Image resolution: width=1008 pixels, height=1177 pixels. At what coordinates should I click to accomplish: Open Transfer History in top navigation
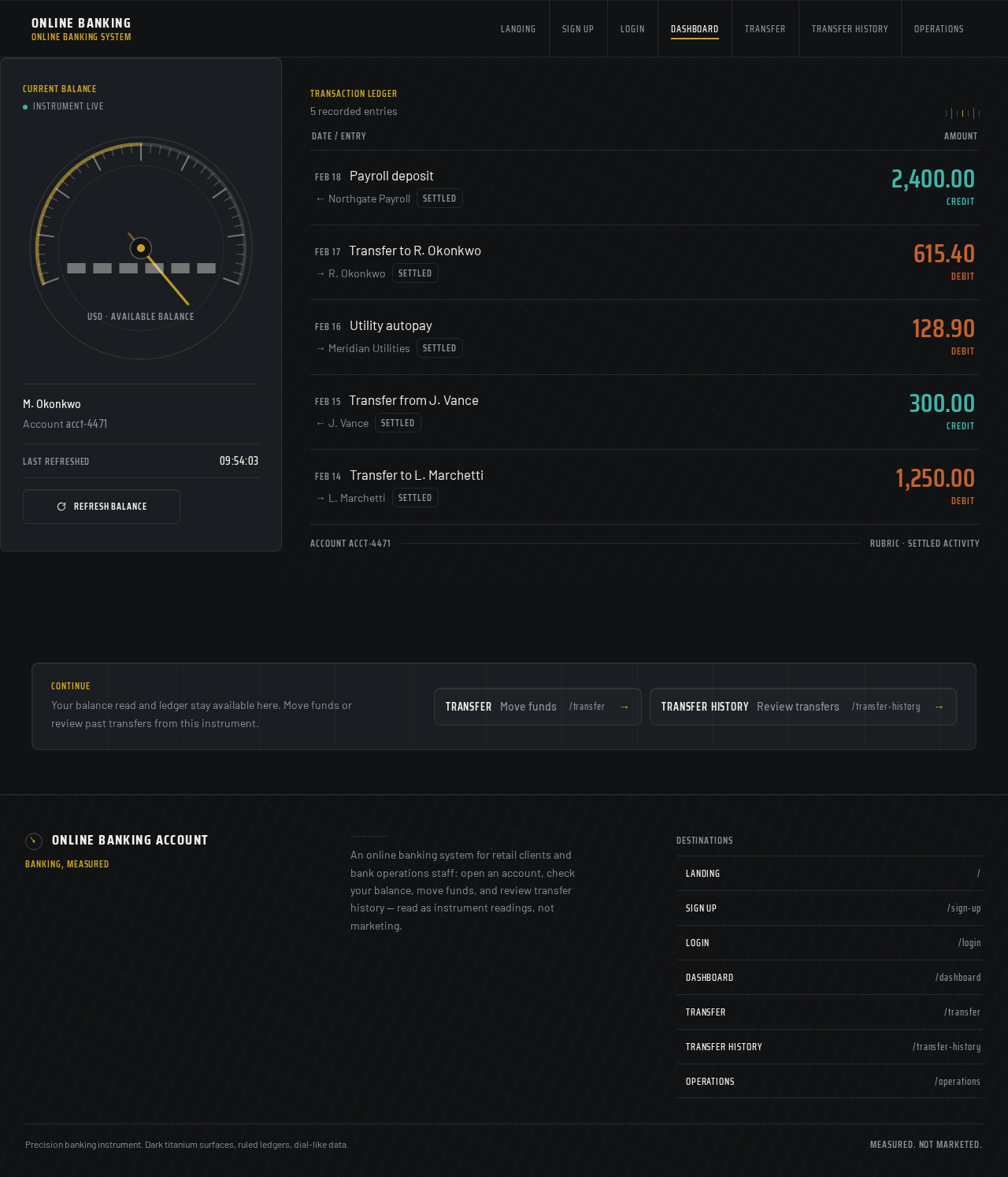tap(850, 29)
